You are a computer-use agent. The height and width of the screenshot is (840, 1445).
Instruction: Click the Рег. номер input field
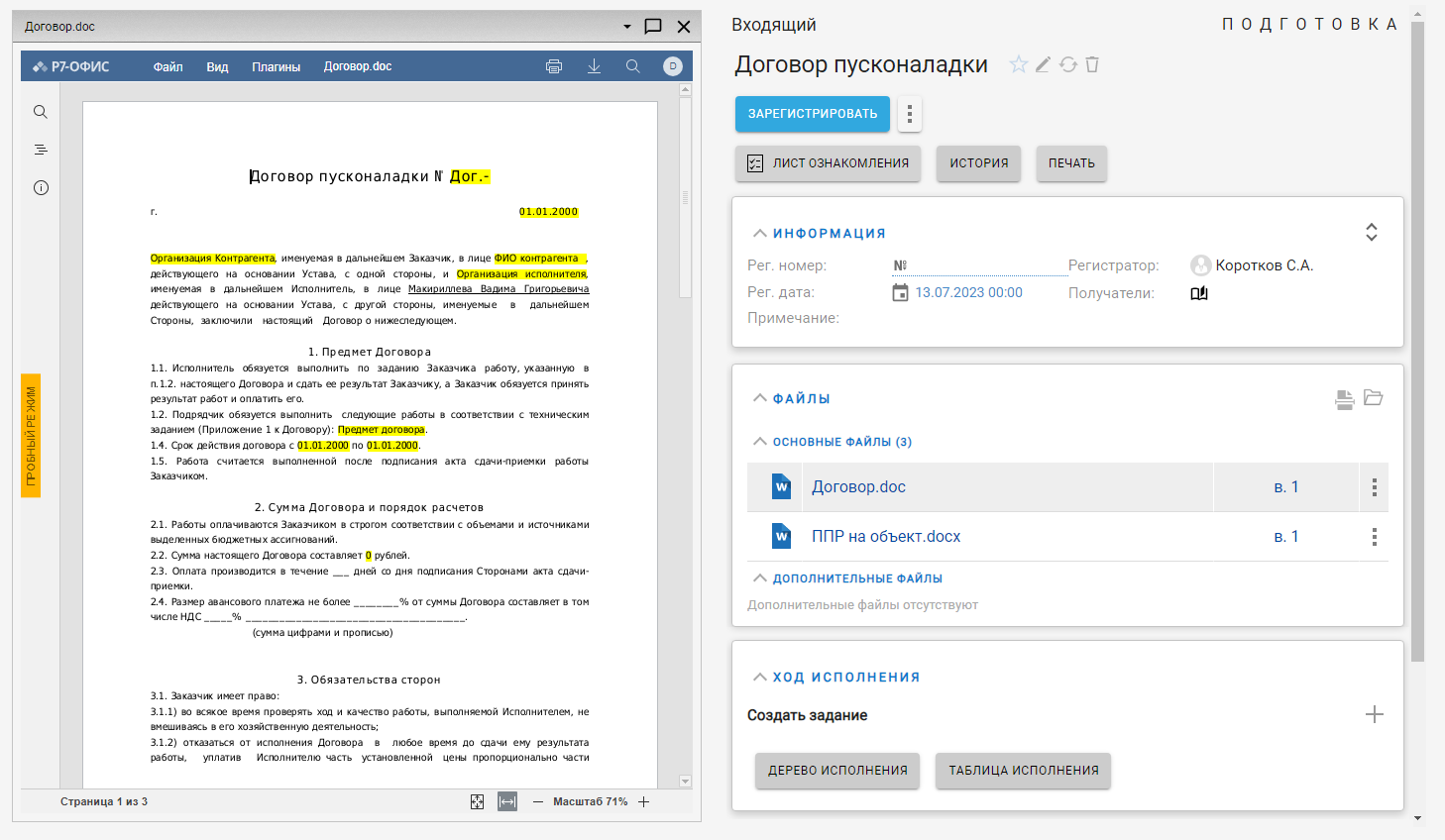pyautogui.click(x=979, y=265)
